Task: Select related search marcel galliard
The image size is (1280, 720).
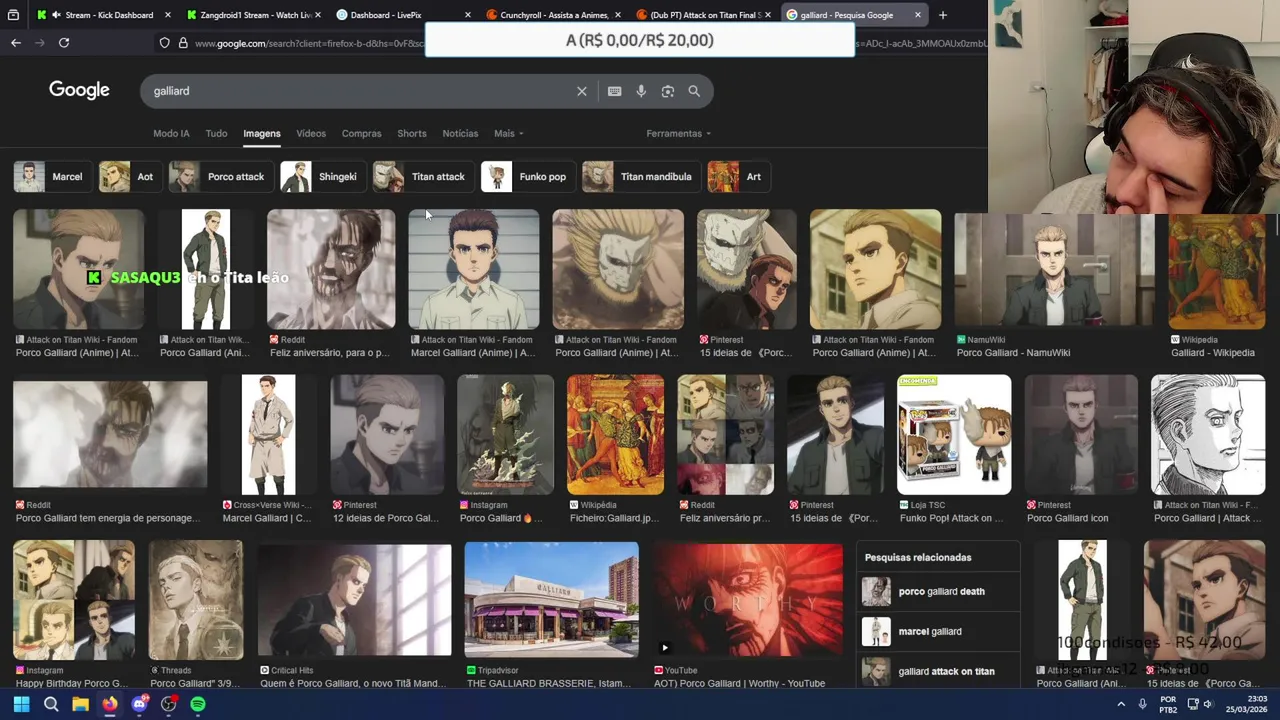Action: [x=940, y=632]
